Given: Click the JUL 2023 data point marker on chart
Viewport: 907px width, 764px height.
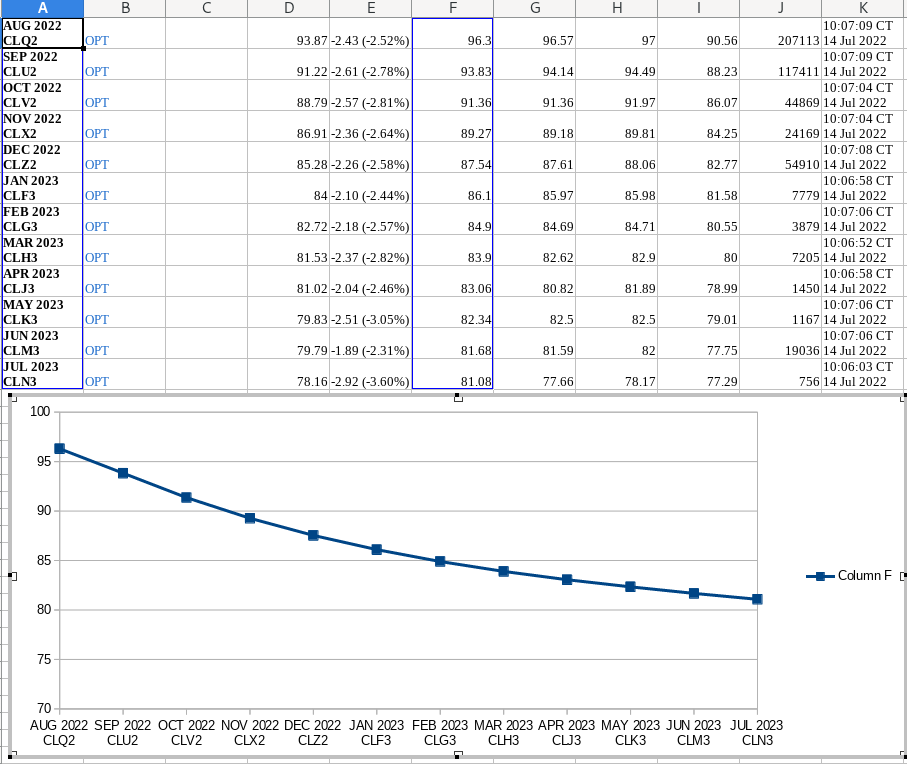Looking at the screenshot, I should pos(757,599).
